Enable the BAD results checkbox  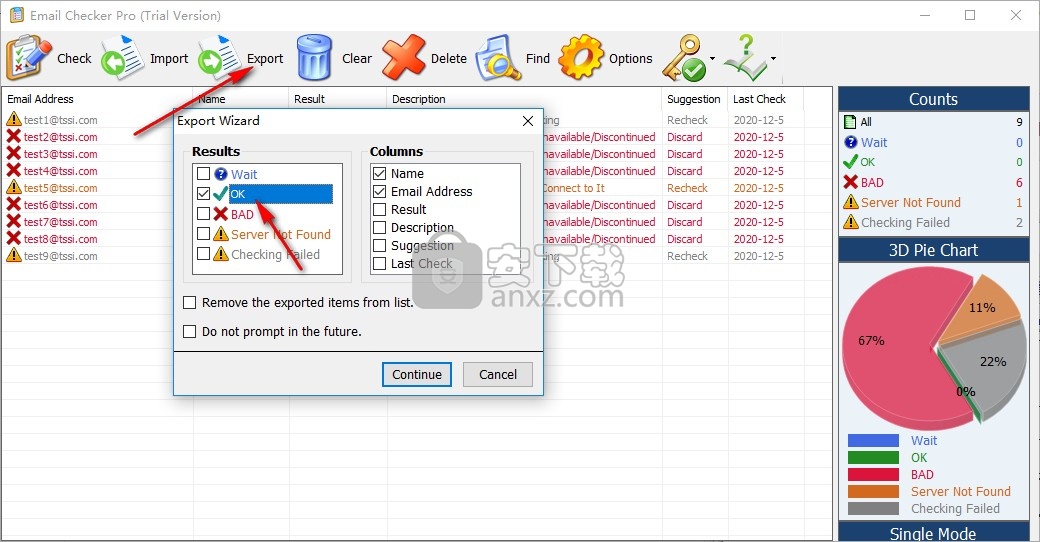[204, 214]
